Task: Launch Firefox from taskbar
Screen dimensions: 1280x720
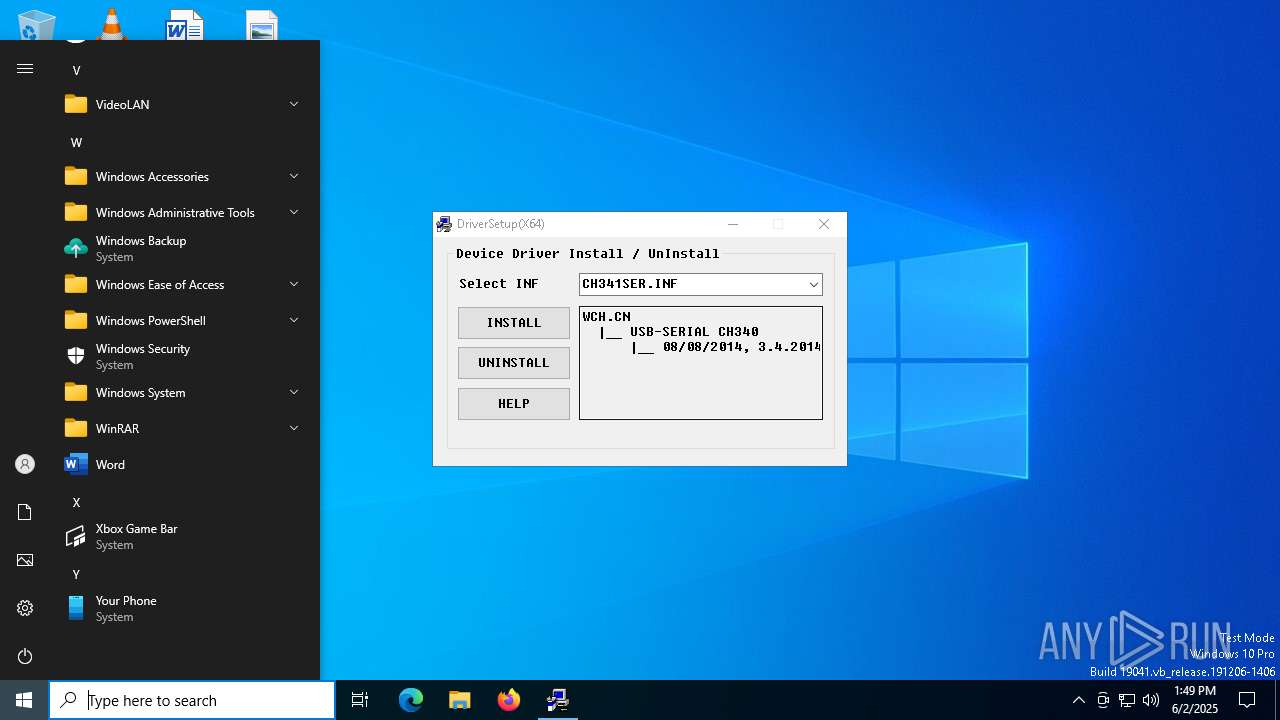Action: coord(509,700)
